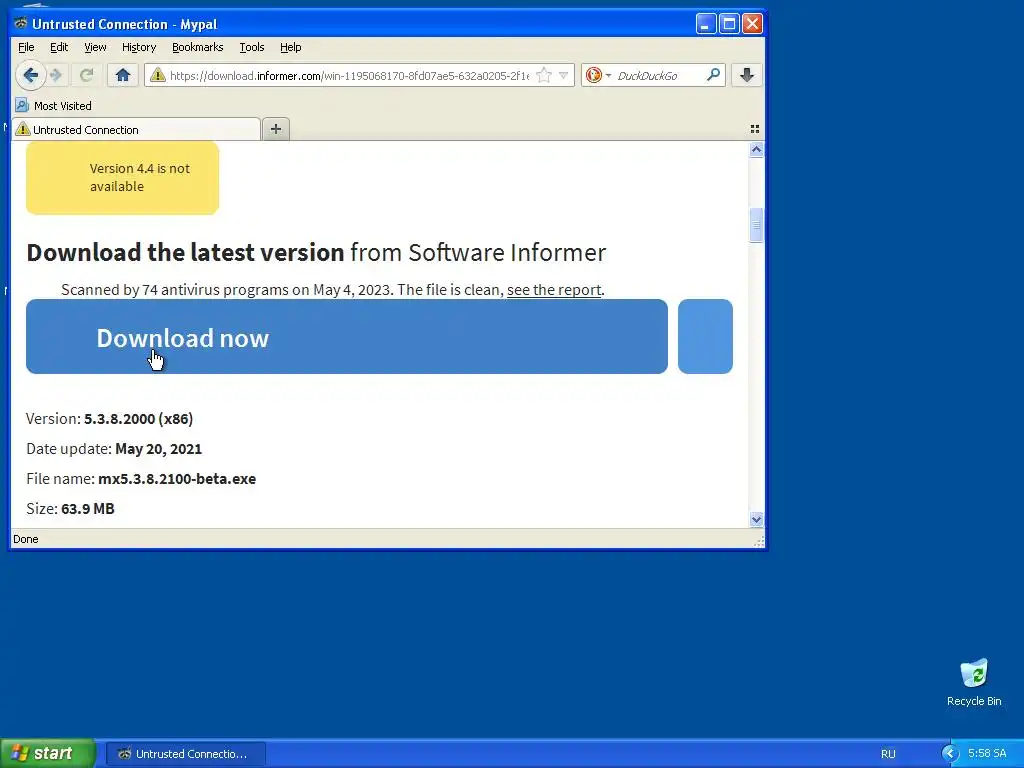The image size is (1024, 768).
Task: Click the page scrollbar down arrow
Action: [756, 520]
